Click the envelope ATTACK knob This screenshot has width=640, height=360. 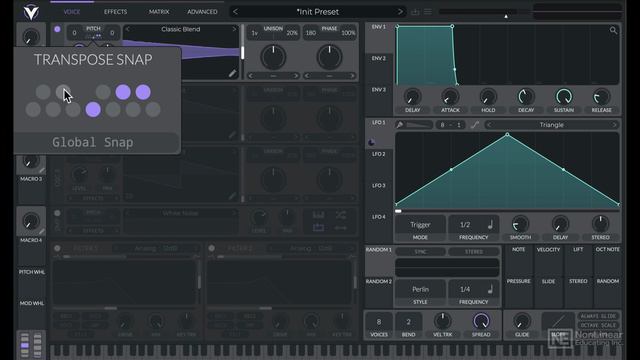450,97
